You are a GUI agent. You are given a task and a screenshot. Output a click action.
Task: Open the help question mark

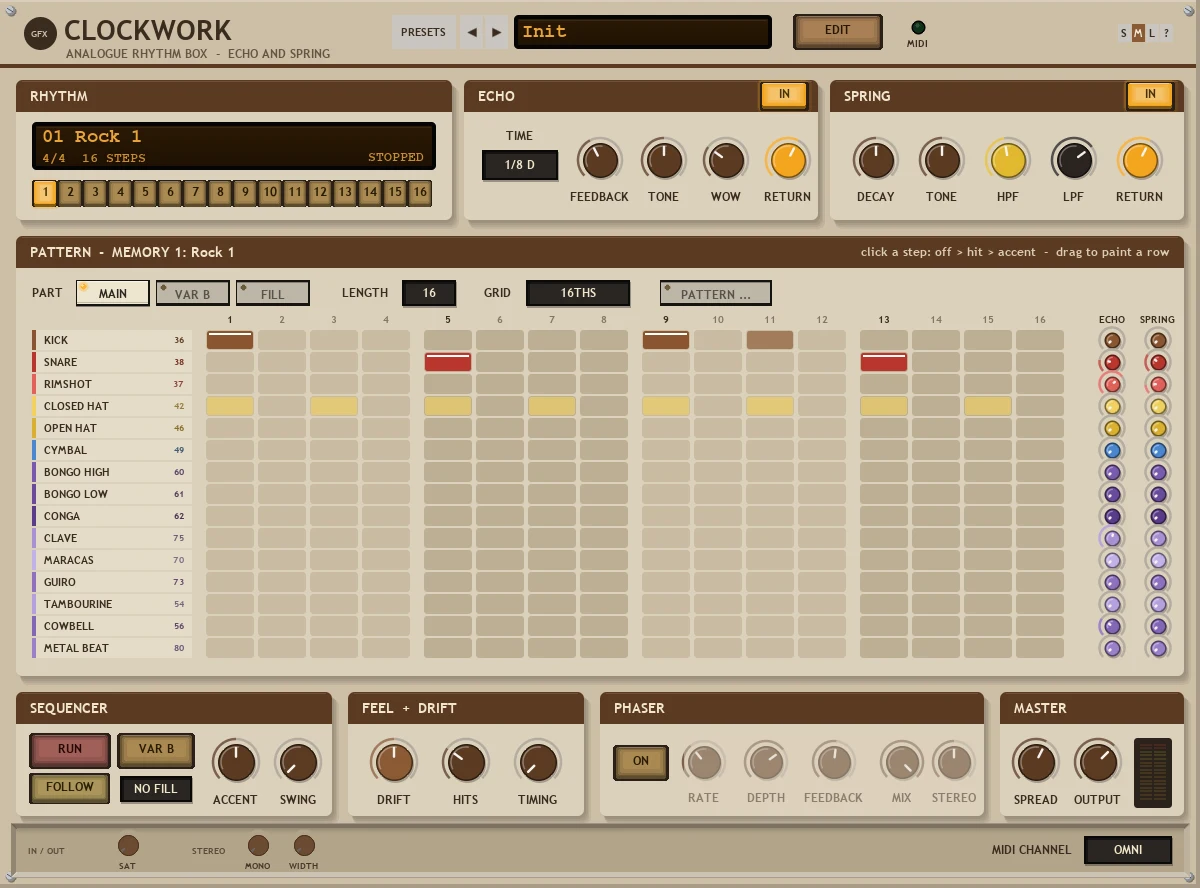(x=1166, y=33)
